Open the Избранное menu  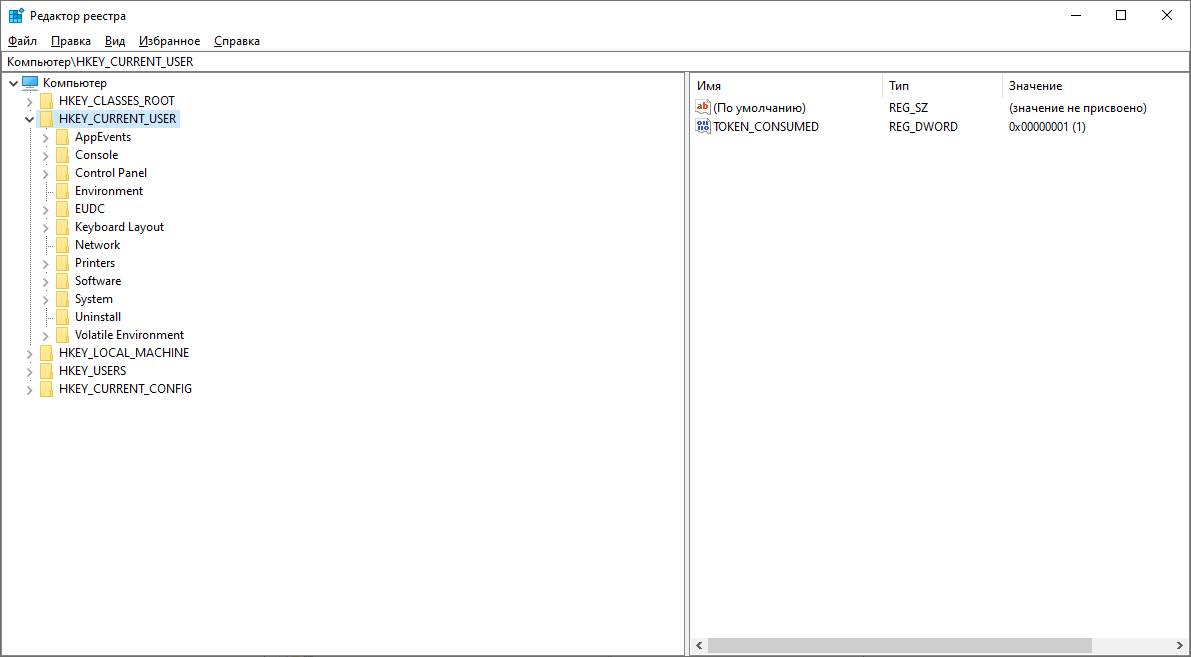tap(169, 41)
